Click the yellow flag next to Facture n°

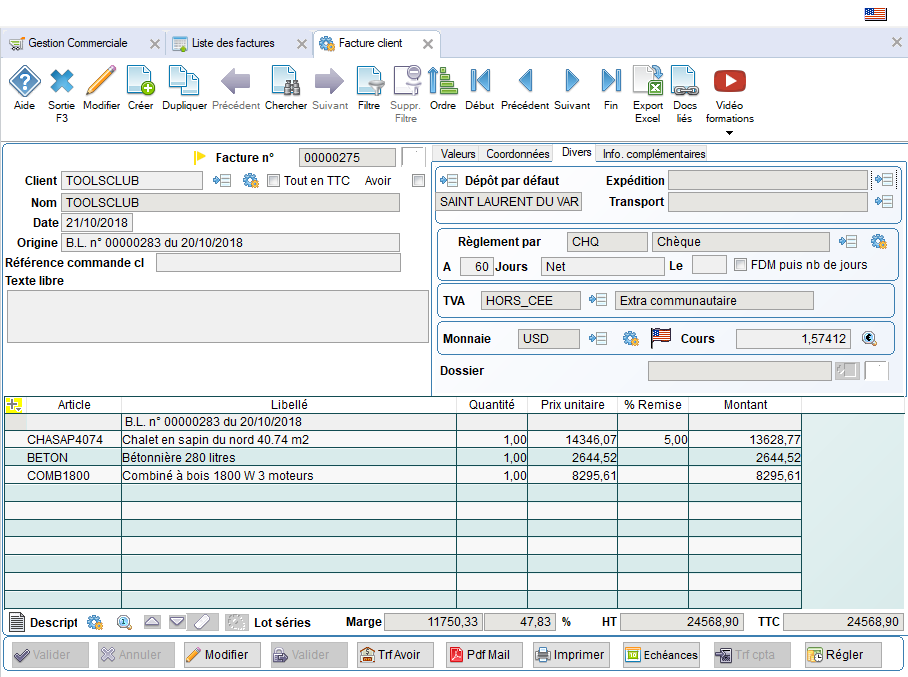coord(199,157)
